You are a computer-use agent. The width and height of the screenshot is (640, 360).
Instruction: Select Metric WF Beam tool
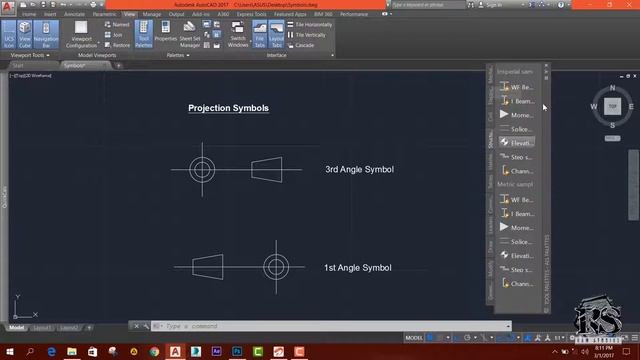pos(517,200)
